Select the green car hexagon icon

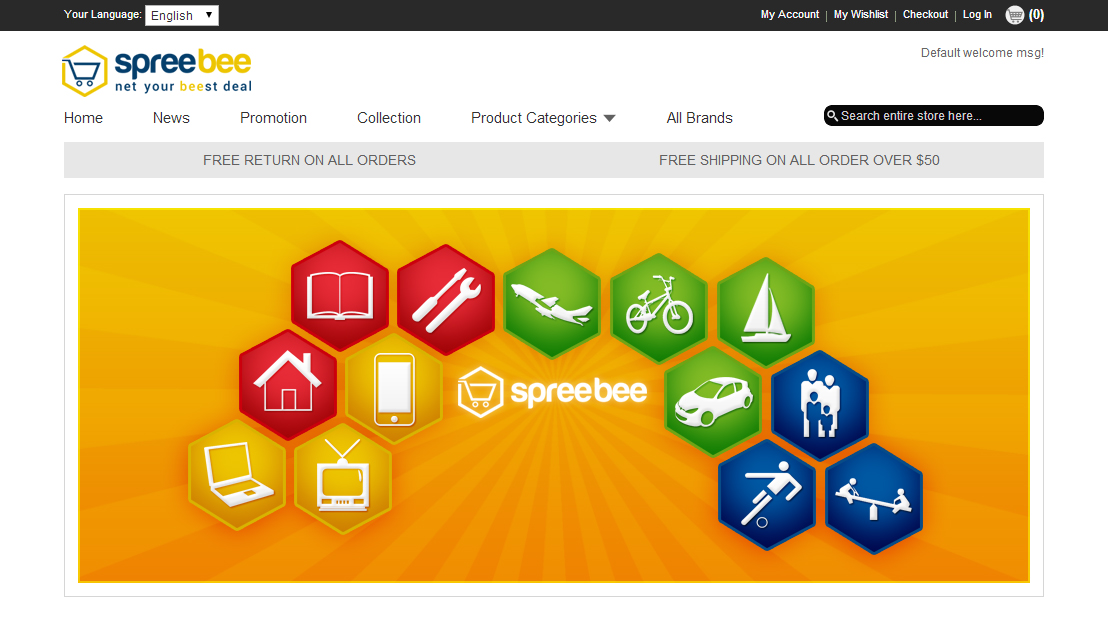(x=713, y=401)
